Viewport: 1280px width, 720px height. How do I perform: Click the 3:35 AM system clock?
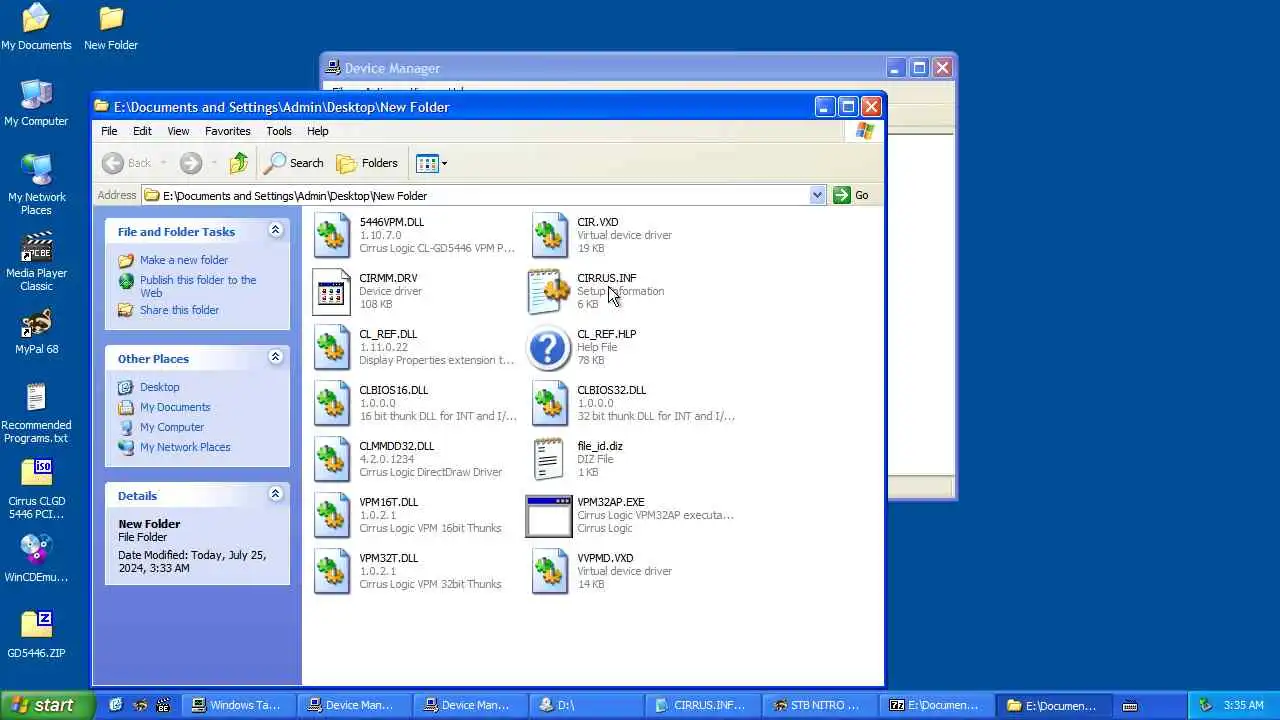[1244, 705]
